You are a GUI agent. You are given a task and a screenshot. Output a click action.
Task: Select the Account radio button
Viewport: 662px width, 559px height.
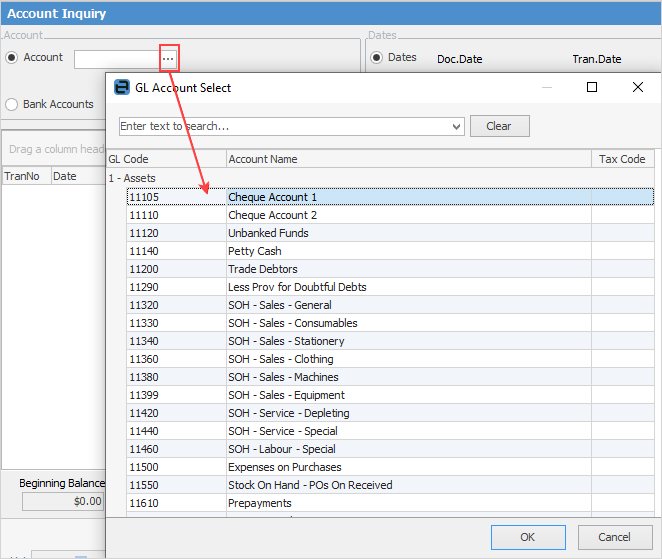click(x=12, y=58)
